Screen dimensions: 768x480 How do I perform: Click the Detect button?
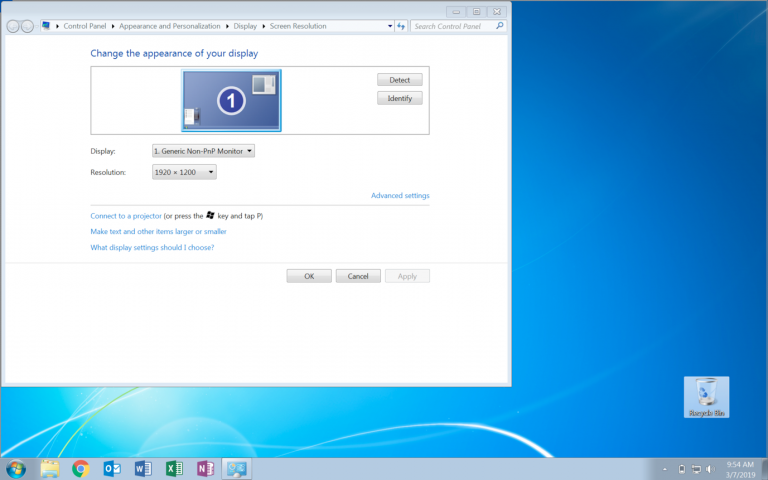tap(400, 80)
